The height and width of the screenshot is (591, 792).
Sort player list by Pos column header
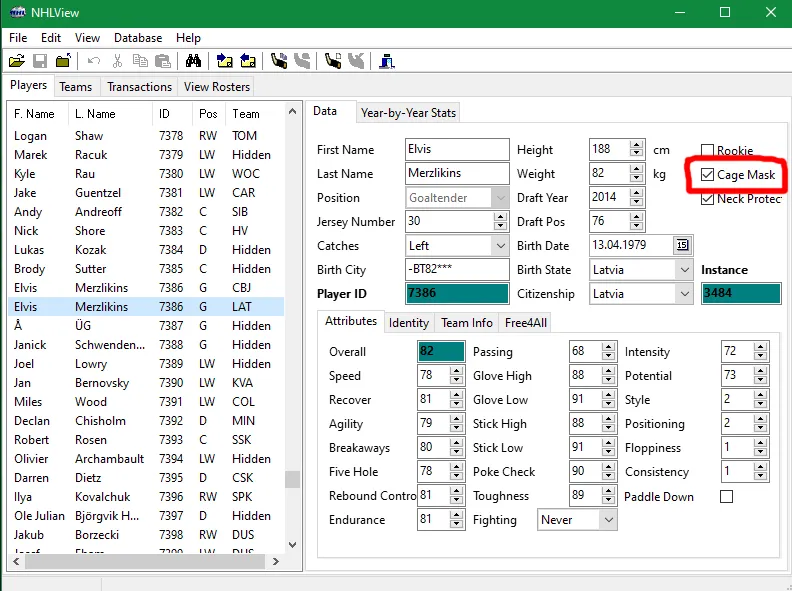click(x=209, y=114)
